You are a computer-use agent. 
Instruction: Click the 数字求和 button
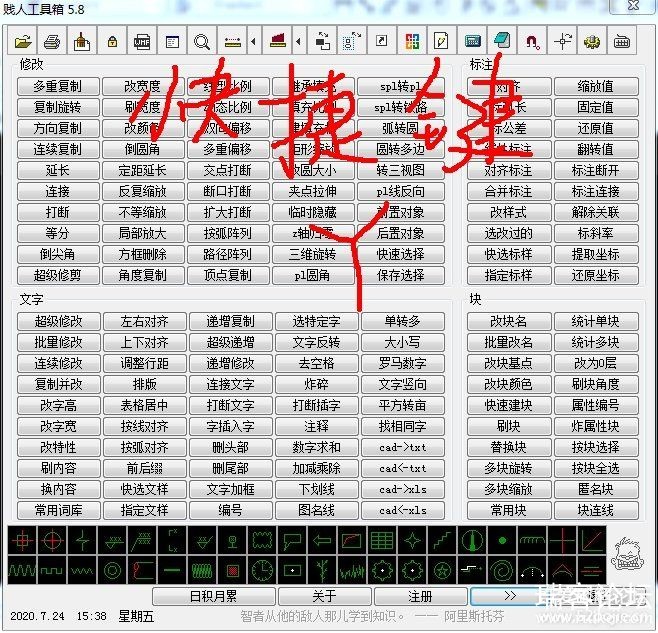tap(316, 447)
